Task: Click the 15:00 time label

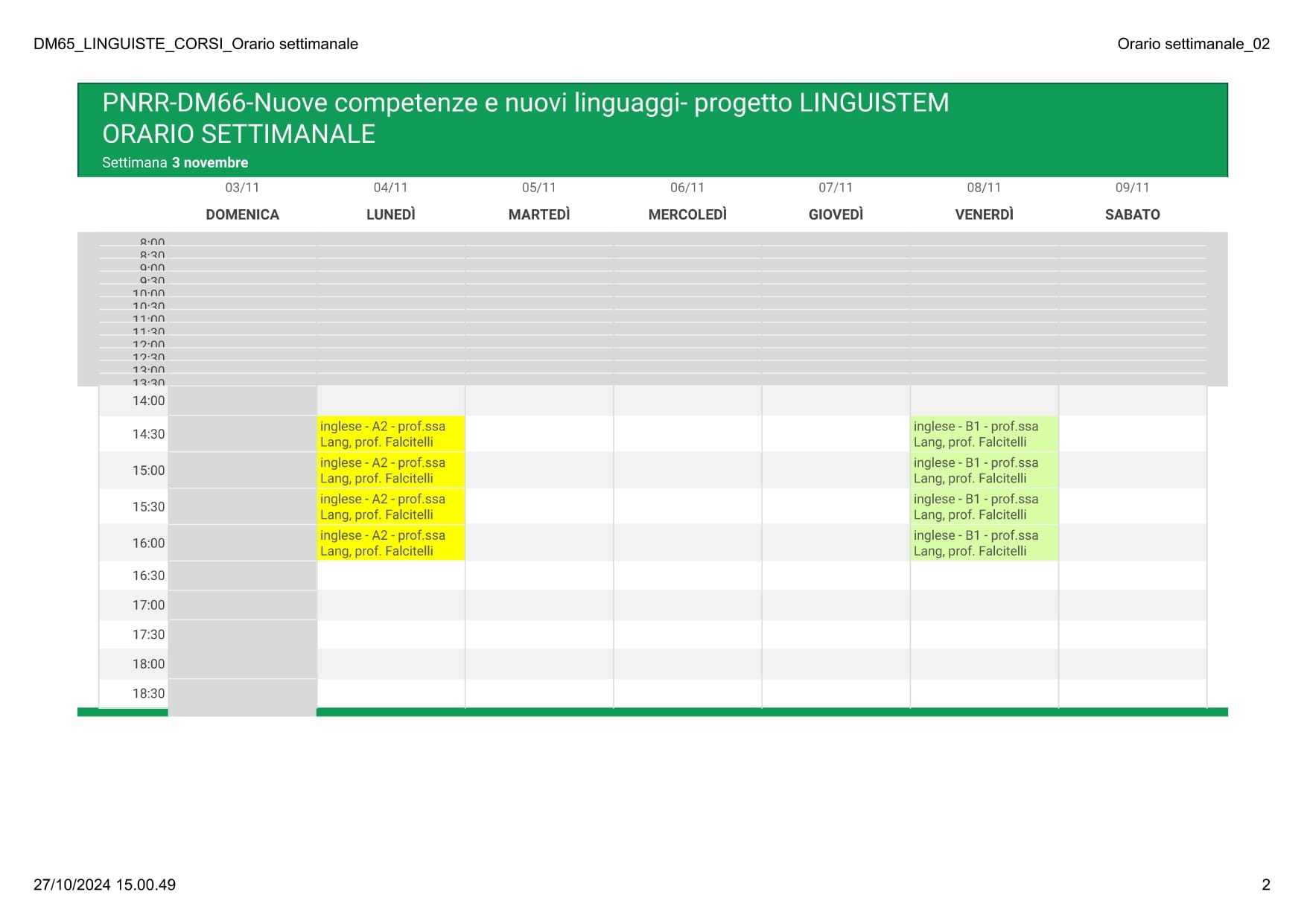Action: [148, 471]
